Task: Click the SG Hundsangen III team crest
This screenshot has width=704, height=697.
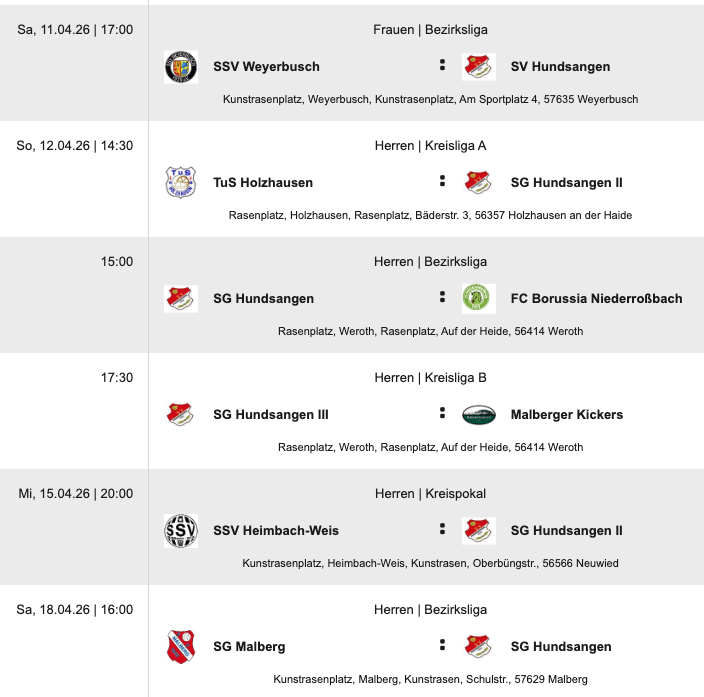Action: click(181, 415)
